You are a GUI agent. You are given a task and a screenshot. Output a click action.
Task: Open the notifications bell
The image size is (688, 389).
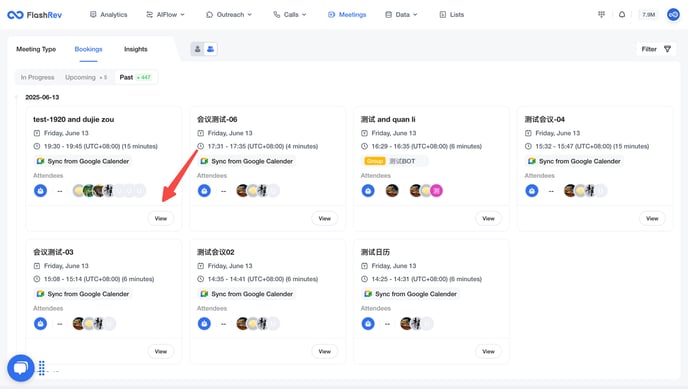(x=622, y=14)
